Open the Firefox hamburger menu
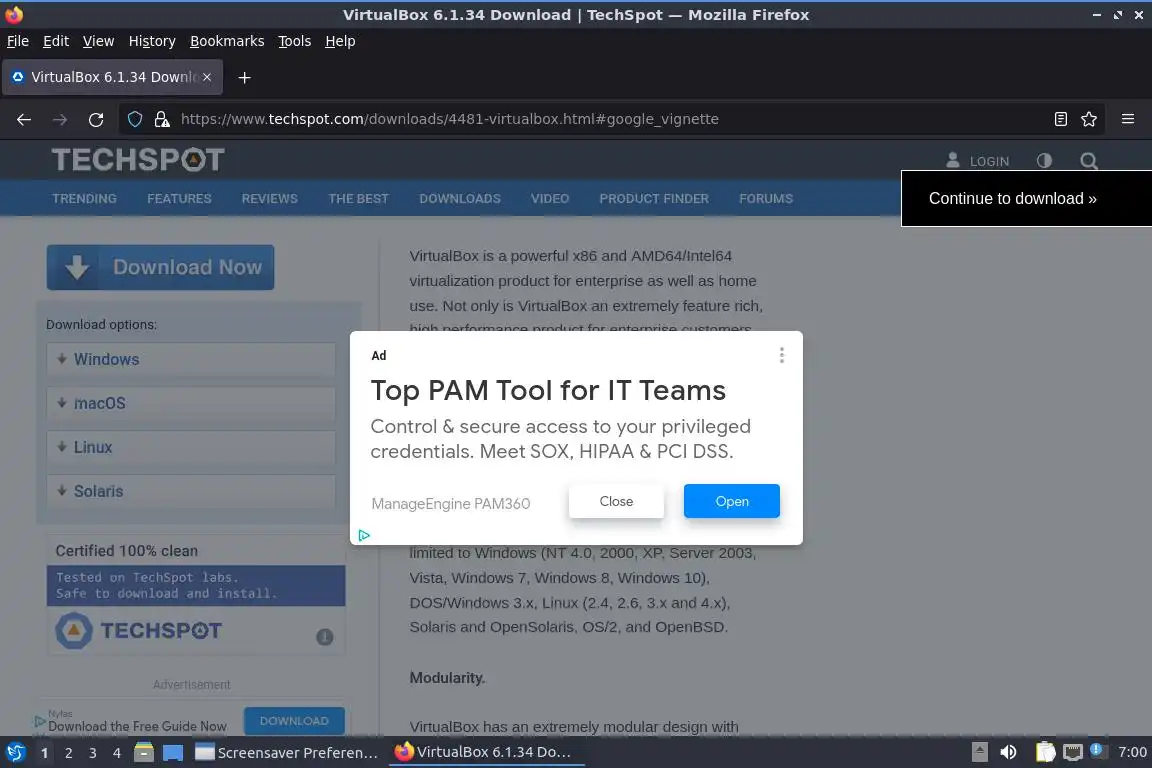The height and width of the screenshot is (768, 1152). tap(1128, 119)
